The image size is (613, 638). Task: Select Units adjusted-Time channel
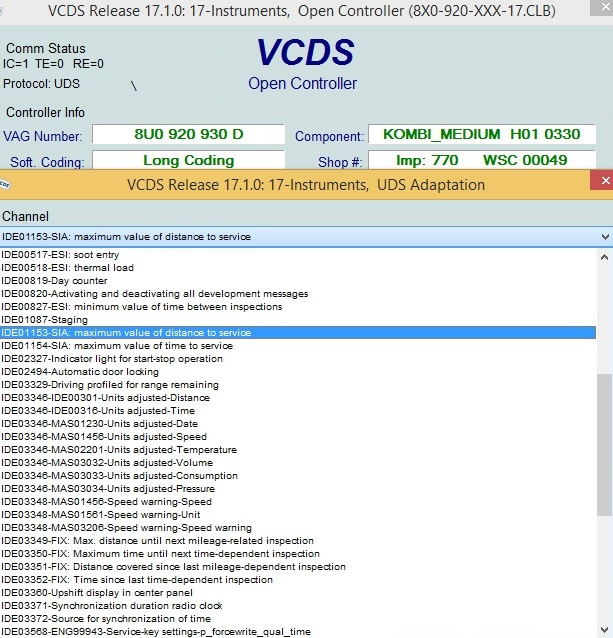click(298, 411)
